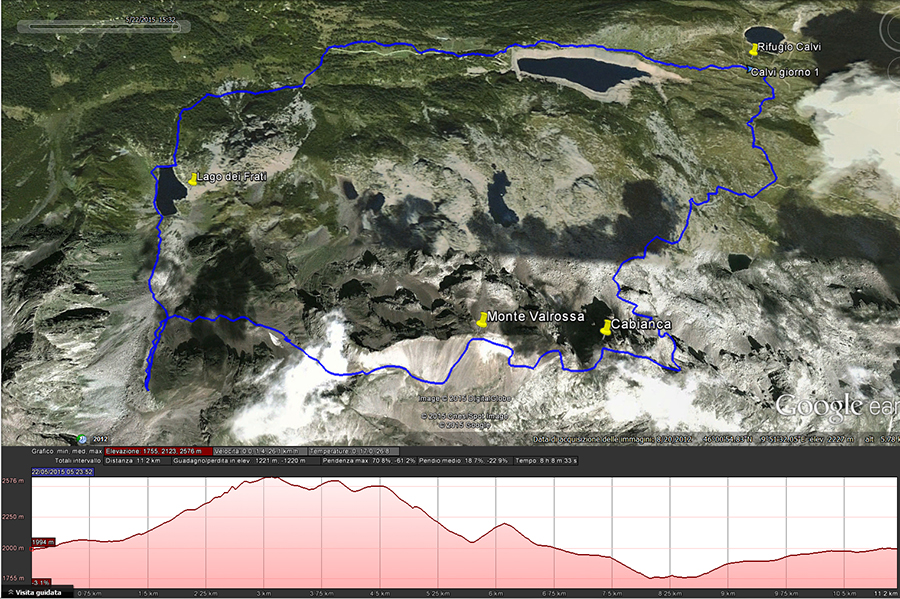Screen dimensions: 900x599
Task: Click the Monte Valrossa placemark label
Action: tap(536, 317)
